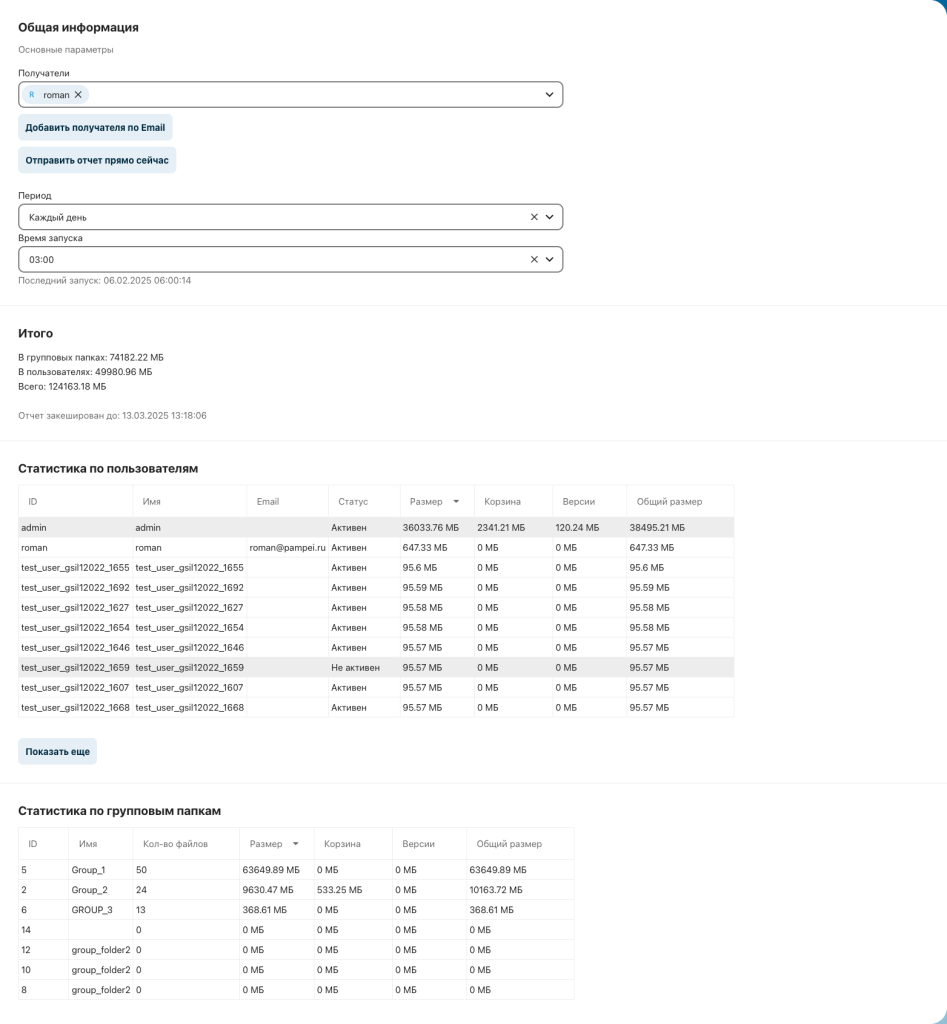Open the Время запуска dropdown chevron
Screen dimensions: 947x1024
(x=548, y=259)
